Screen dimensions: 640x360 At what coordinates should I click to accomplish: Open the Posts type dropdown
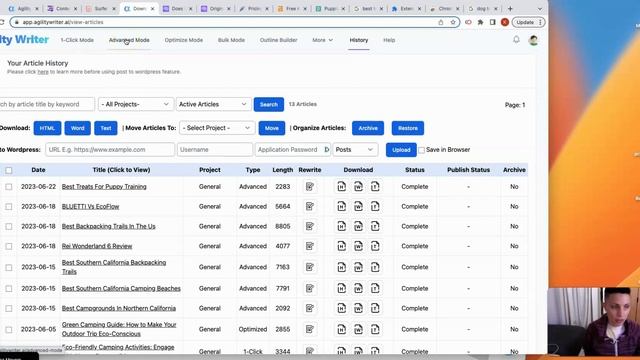tap(355, 149)
